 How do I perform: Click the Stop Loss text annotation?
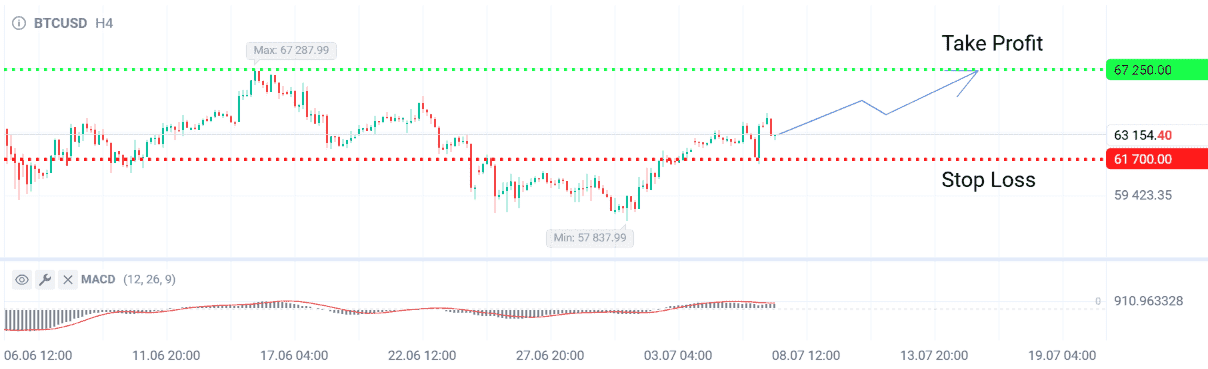(988, 180)
